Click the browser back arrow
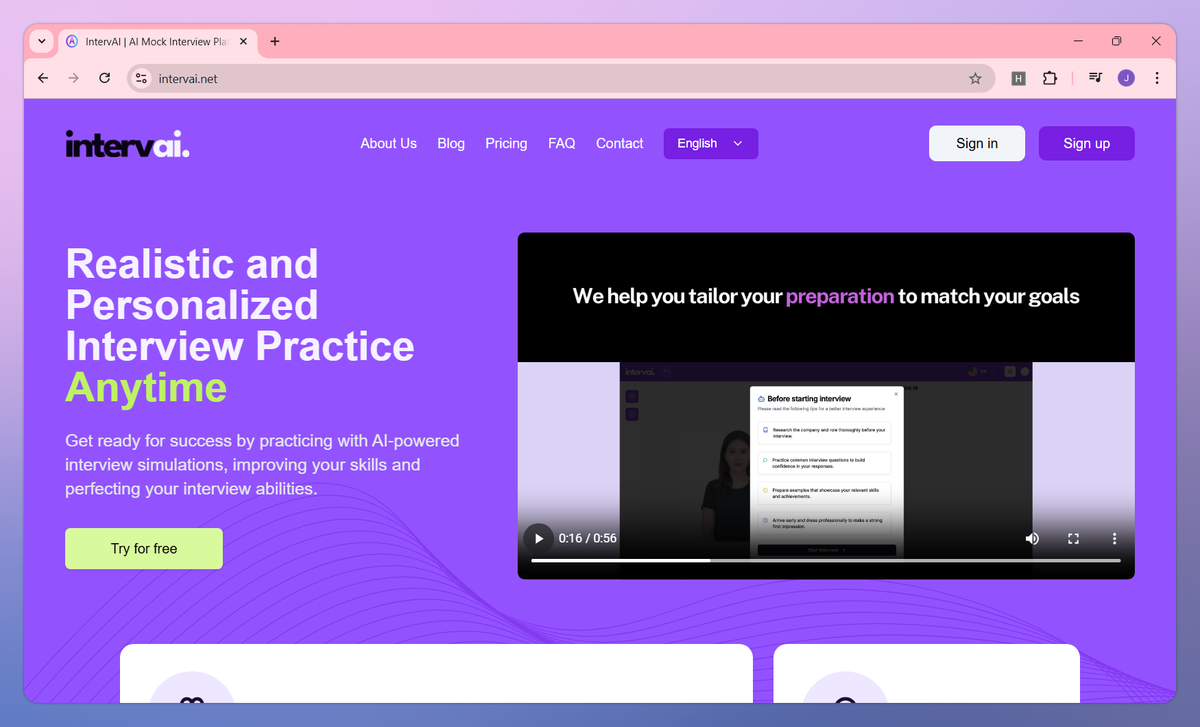This screenshot has height=727, width=1200. (42, 78)
